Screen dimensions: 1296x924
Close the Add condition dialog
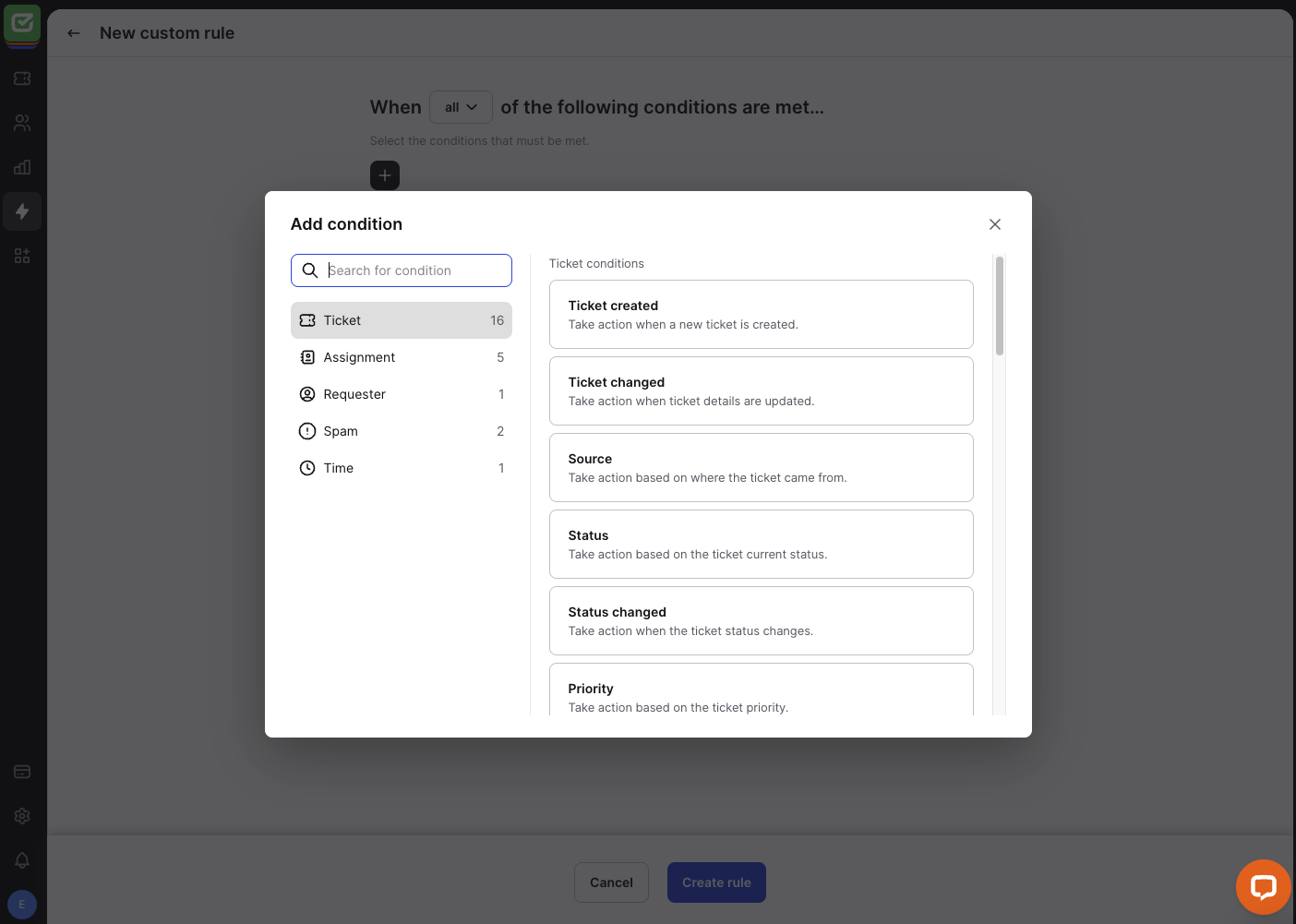[x=995, y=224]
